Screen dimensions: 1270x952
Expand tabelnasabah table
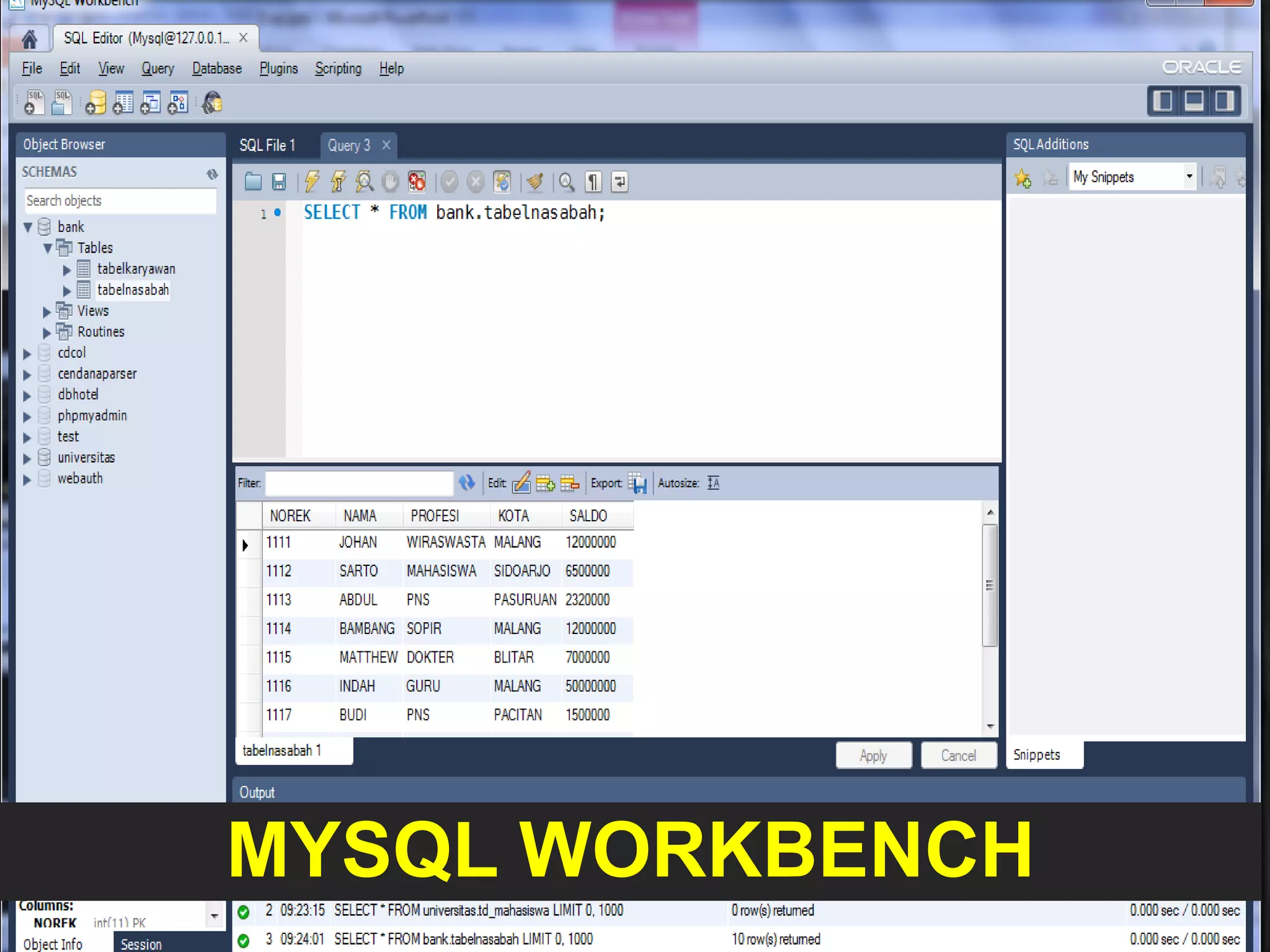(x=67, y=291)
